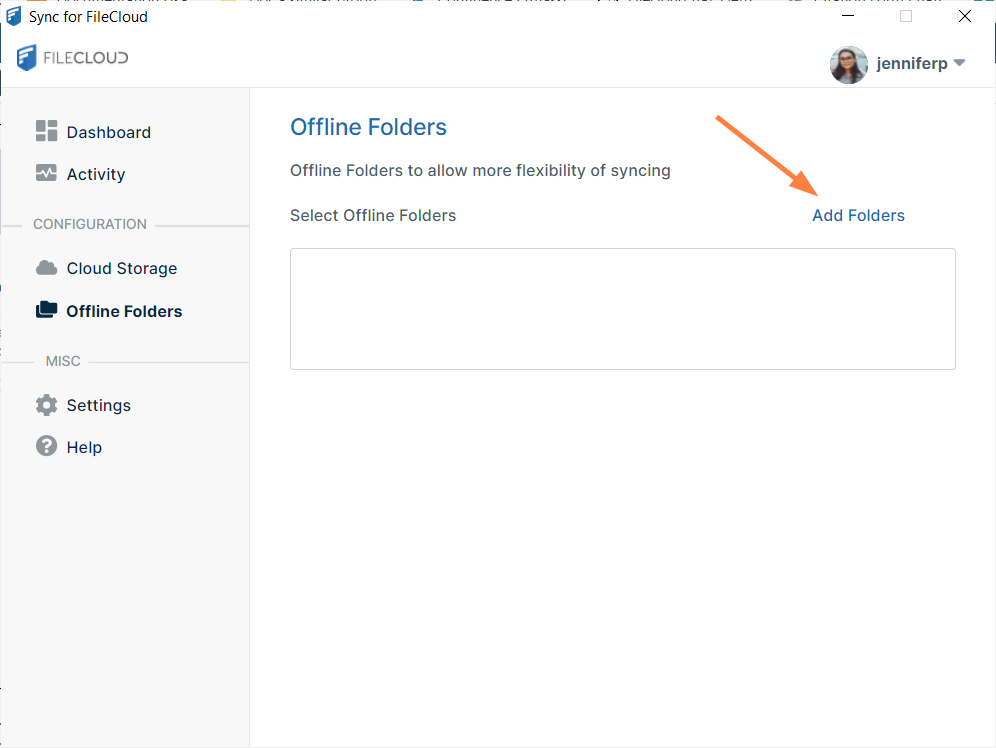Minimize the Sync for FileCloud window

tap(848, 16)
